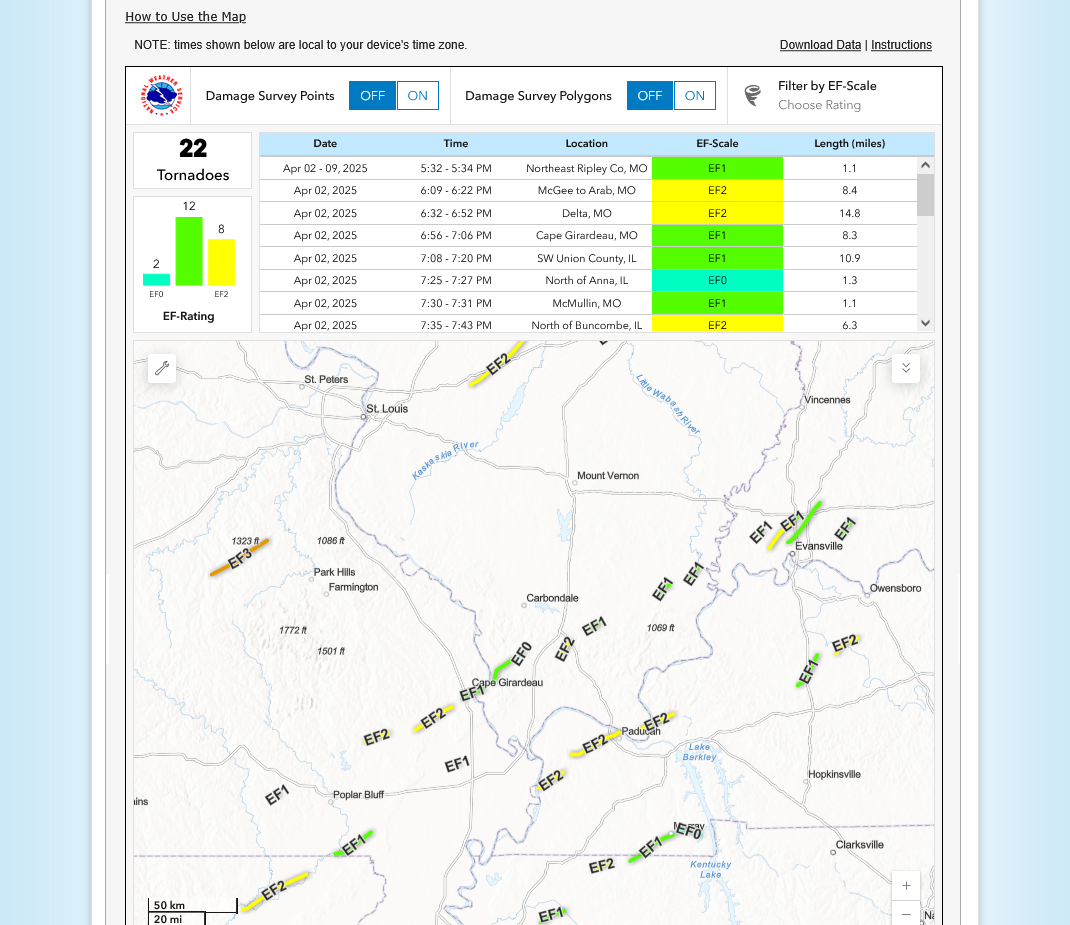
Task: Click the EF2 track near St. Peters top
Action: (497, 365)
